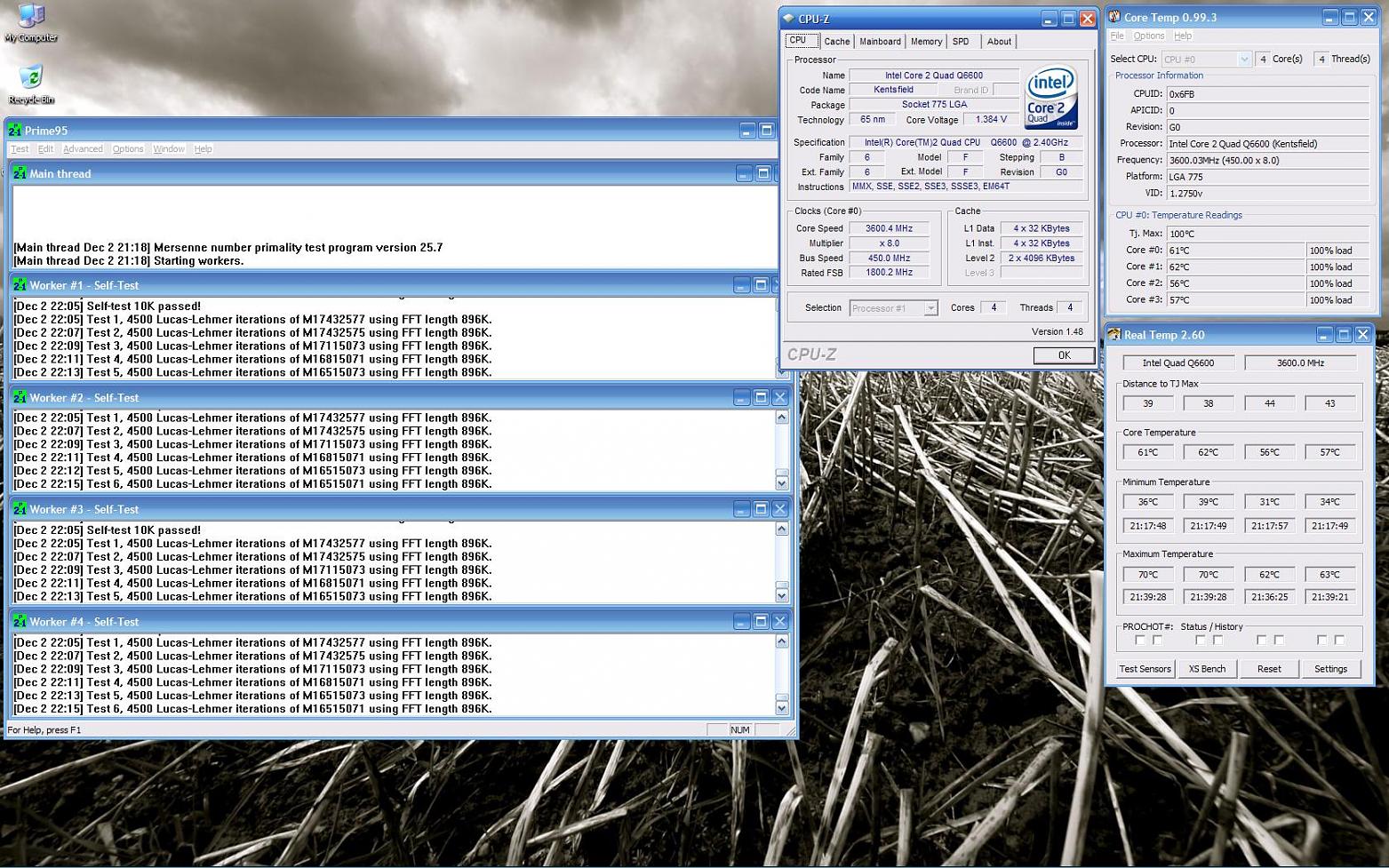This screenshot has width=1389, height=868.
Task: Tick the rightmost PROCHOT# history checkbox
Action: pyautogui.click(x=1339, y=640)
